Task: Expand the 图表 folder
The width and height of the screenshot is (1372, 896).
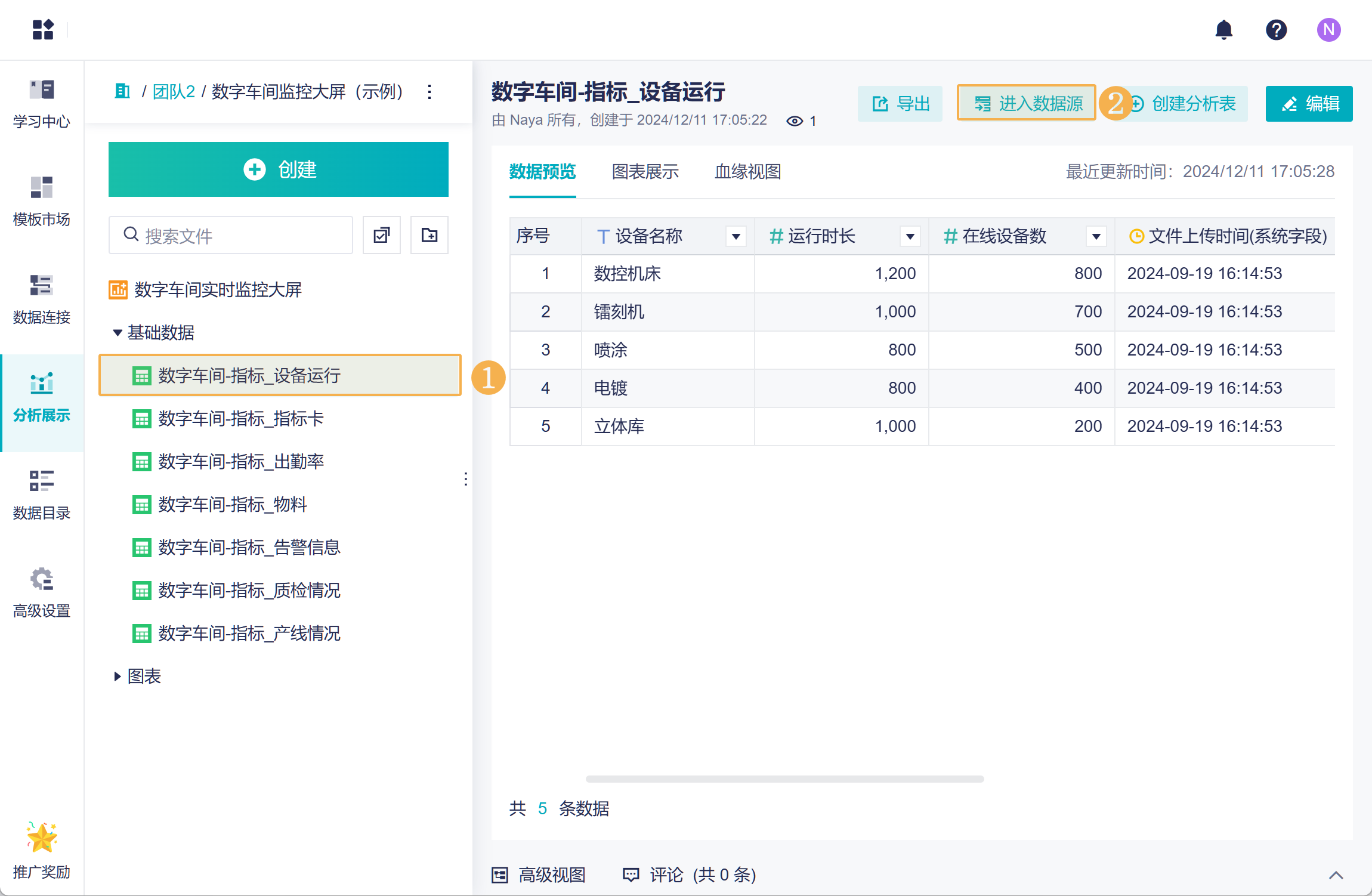Action: coord(118,676)
